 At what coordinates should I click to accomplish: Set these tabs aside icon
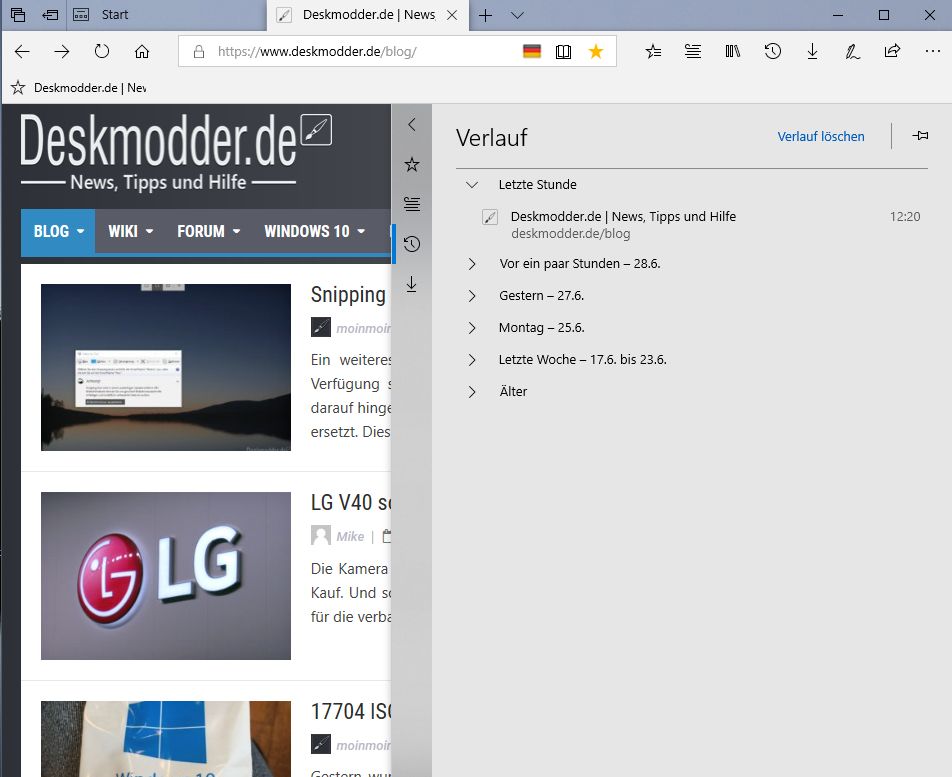point(50,15)
